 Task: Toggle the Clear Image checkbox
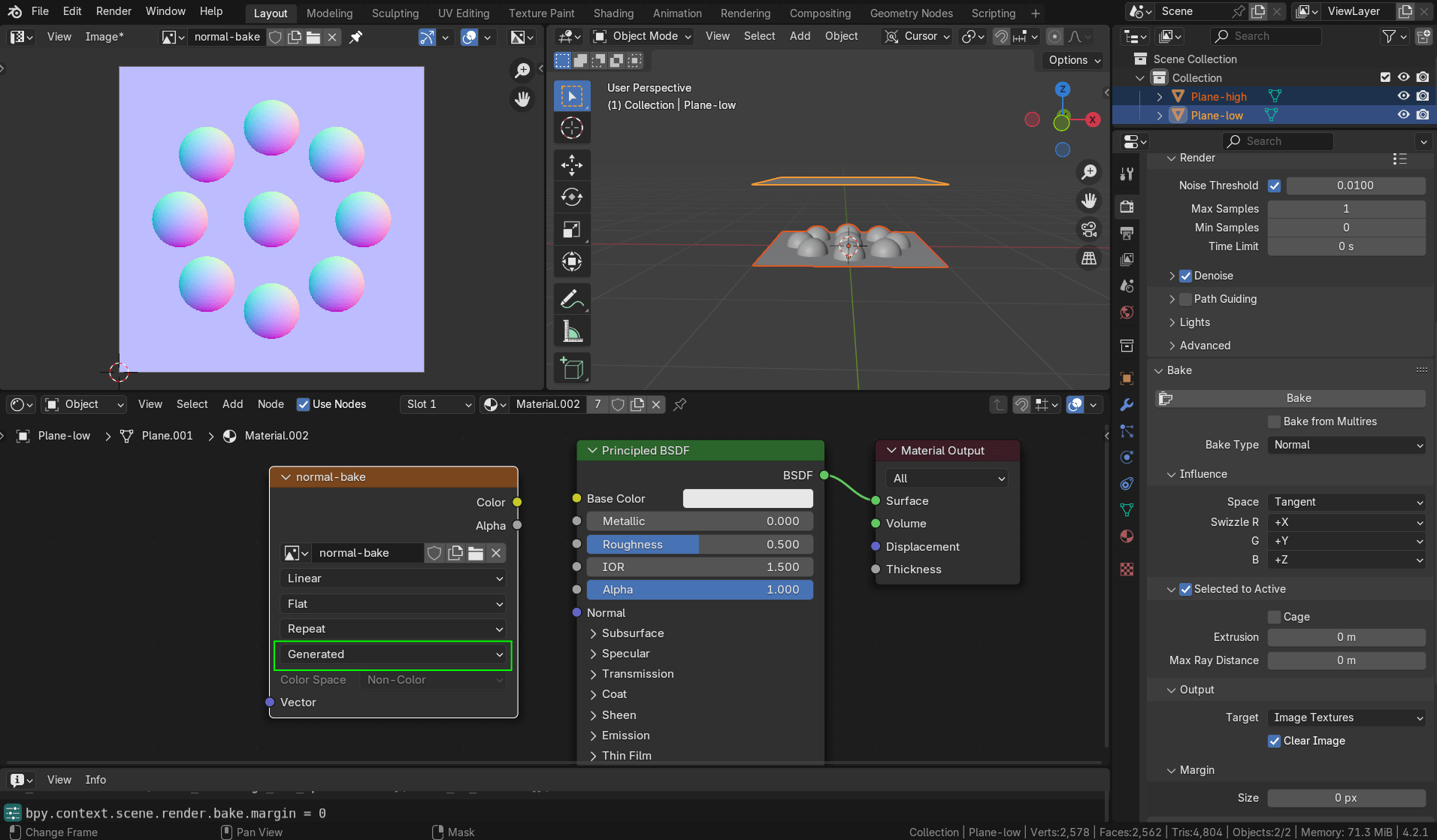tap(1275, 741)
